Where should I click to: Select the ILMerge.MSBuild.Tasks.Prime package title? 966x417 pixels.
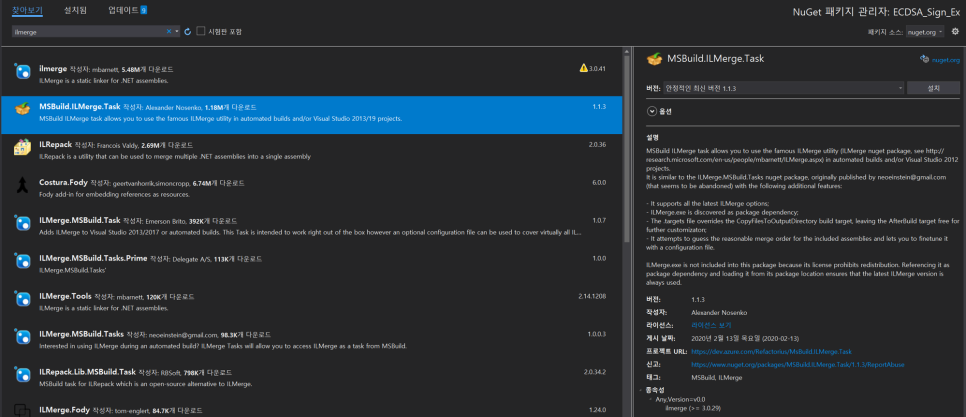93,259
